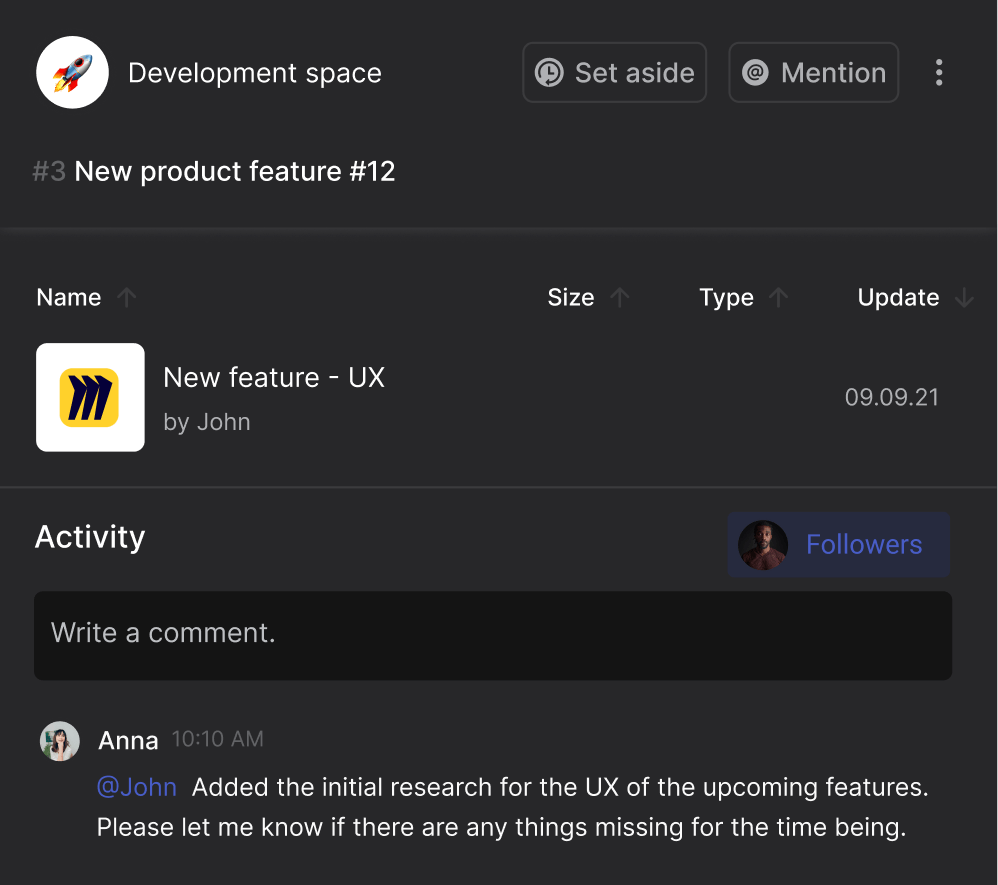Toggle the Update column sort arrow

(964, 297)
